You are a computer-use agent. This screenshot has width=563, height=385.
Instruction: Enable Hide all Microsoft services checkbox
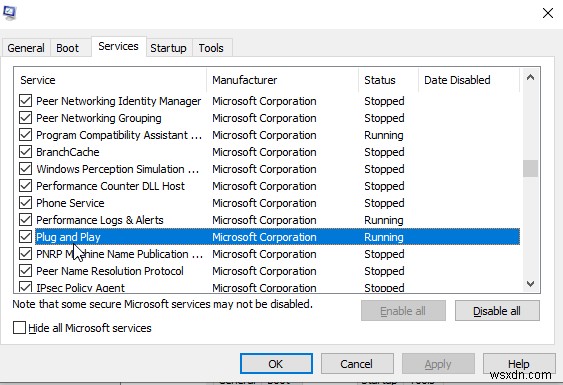point(19,328)
